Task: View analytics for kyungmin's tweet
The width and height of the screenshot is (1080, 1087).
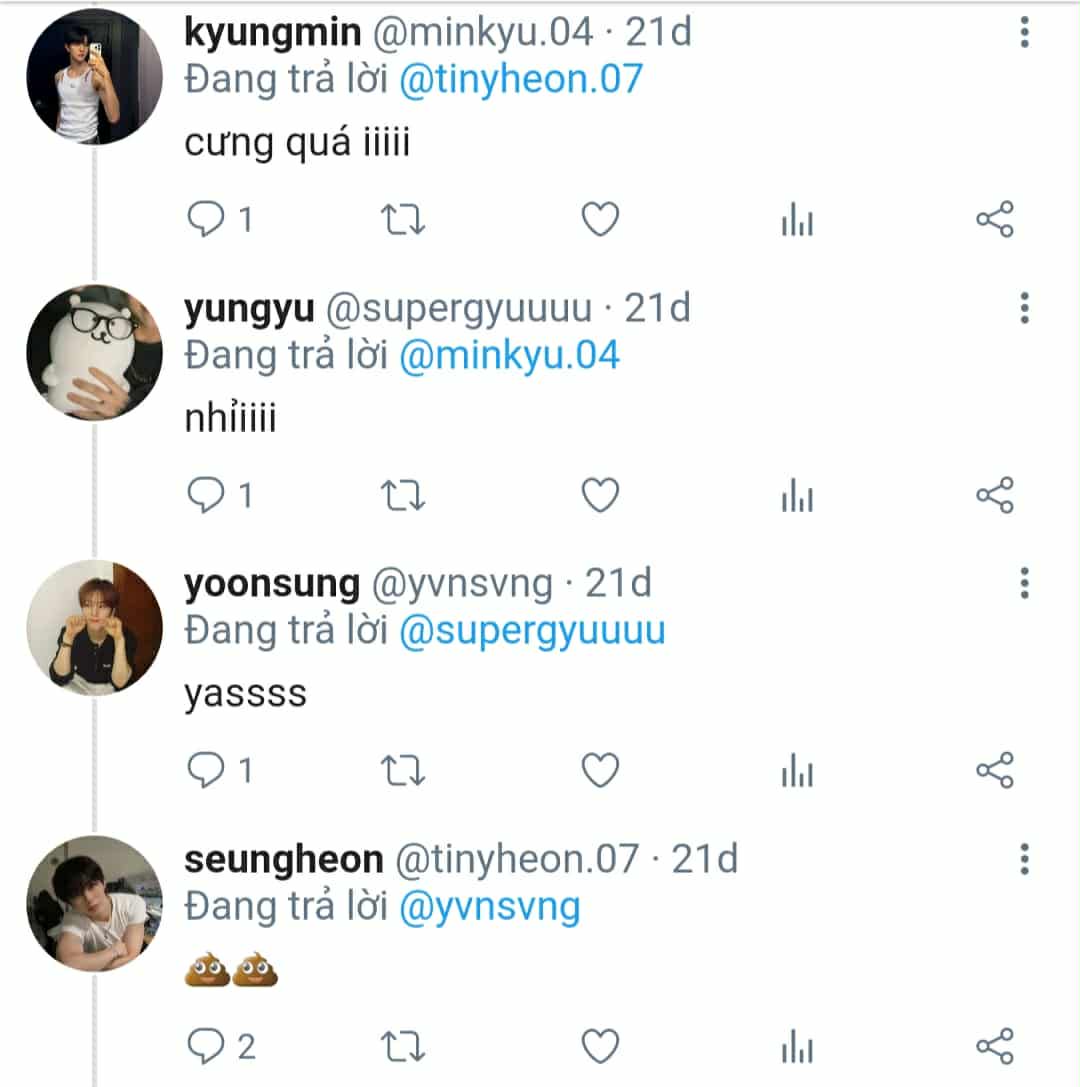Action: click(x=797, y=220)
